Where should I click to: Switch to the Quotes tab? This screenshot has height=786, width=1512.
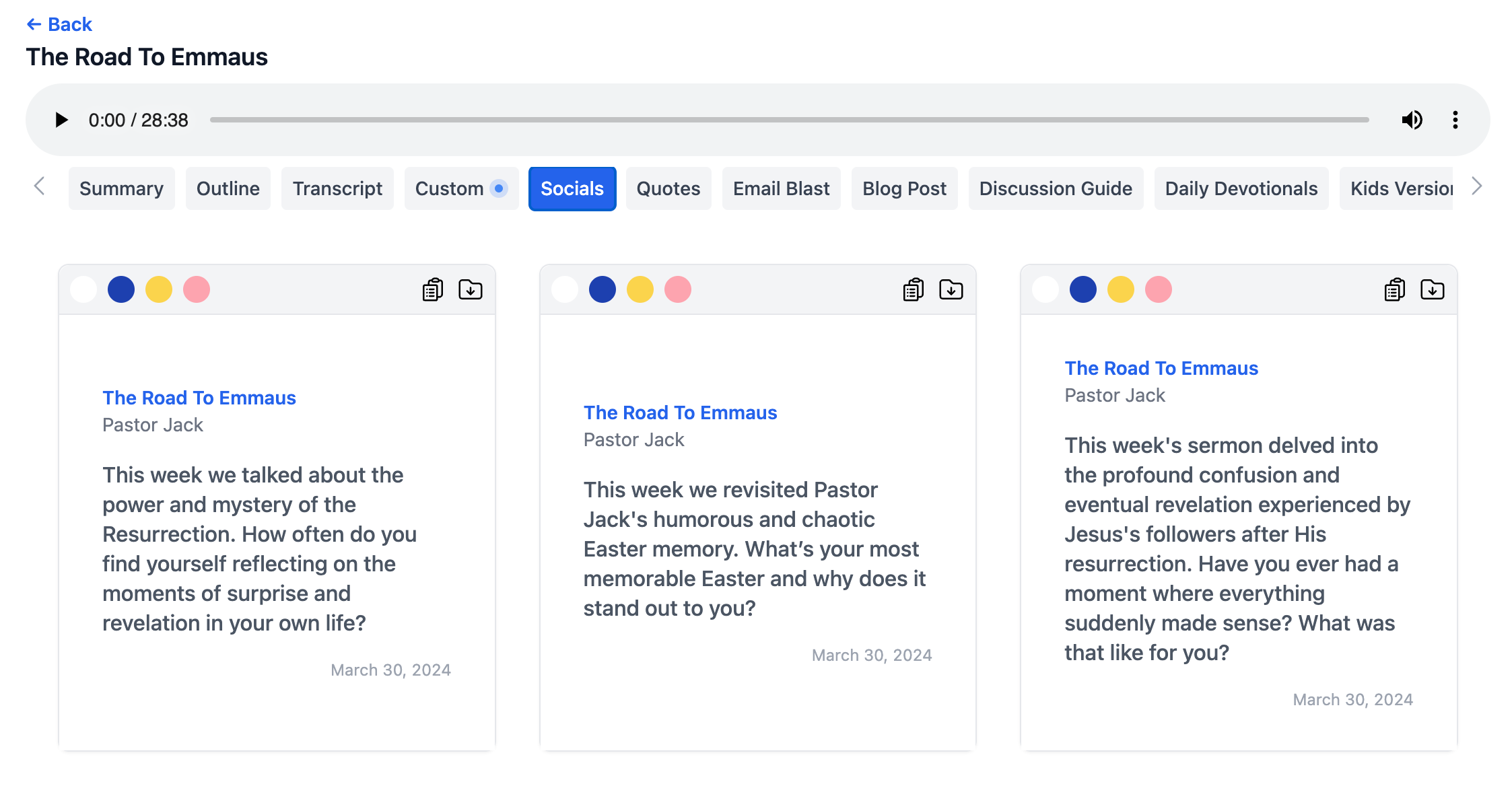669,189
